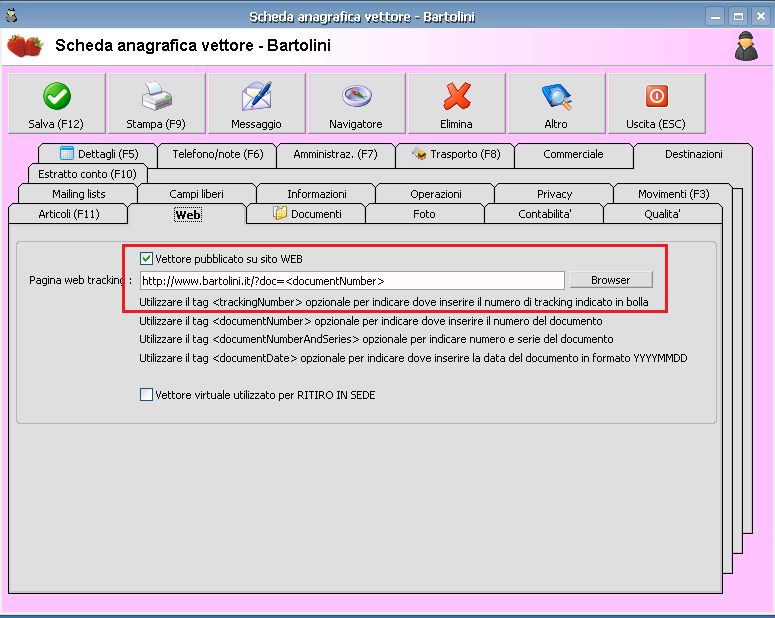Close the Scheda anagrafica vettore window

[761, 16]
